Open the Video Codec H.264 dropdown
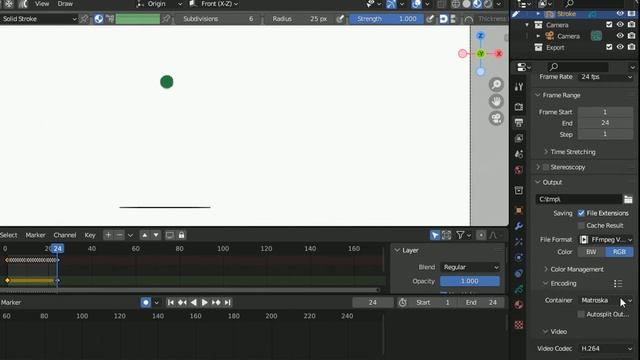Image resolution: width=640 pixels, height=360 pixels. click(x=606, y=349)
